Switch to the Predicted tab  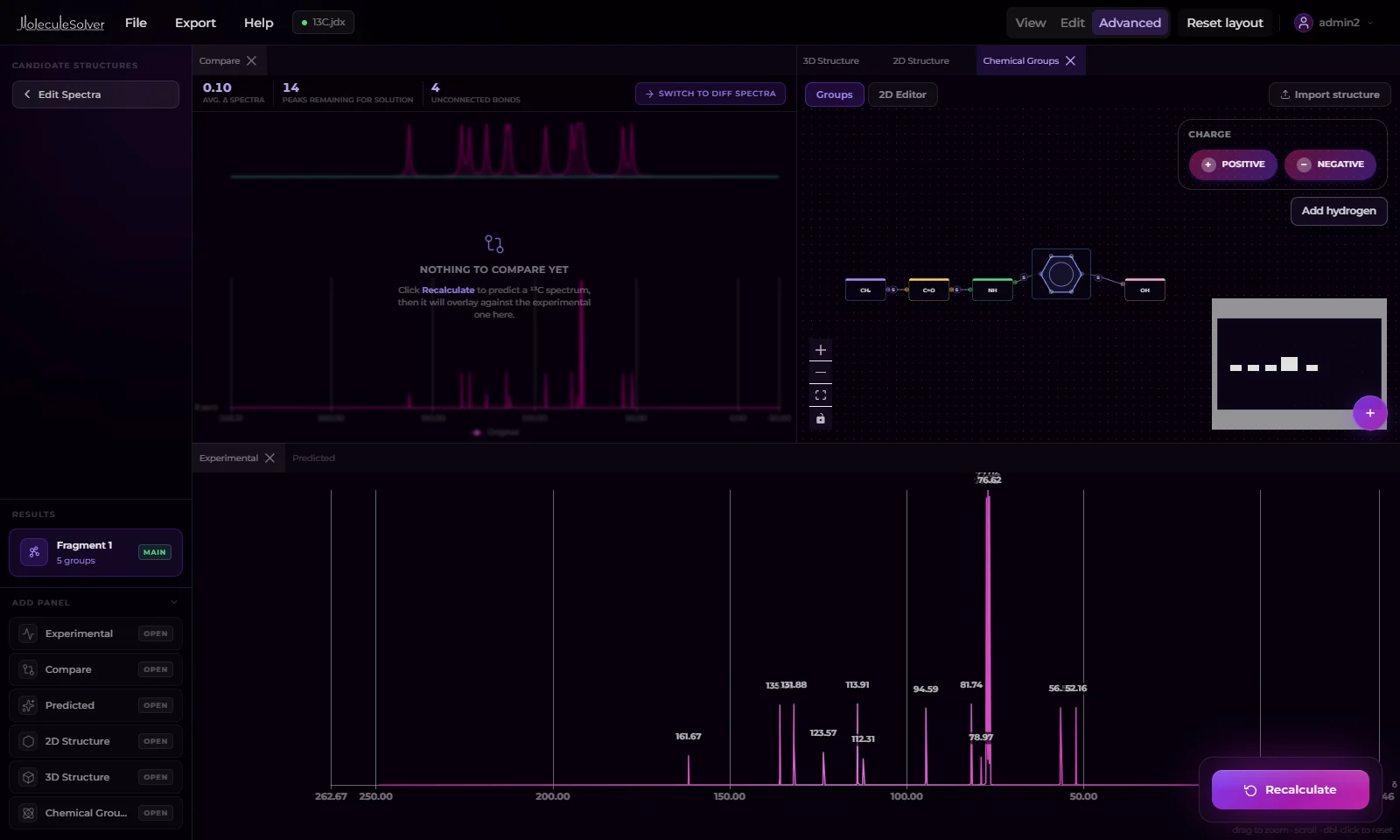[x=313, y=458]
